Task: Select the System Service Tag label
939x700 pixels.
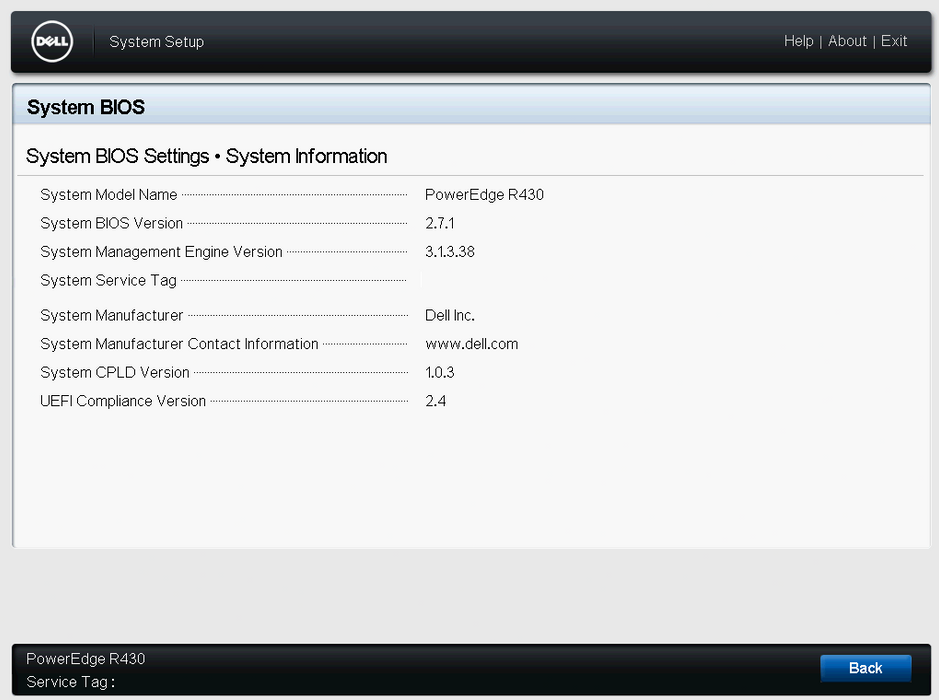Action: (108, 280)
